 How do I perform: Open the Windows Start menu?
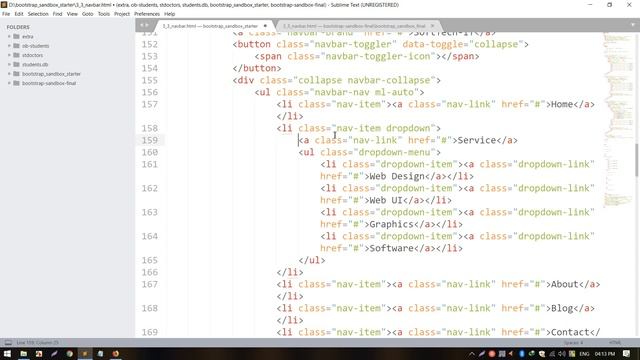click(x=7, y=353)
